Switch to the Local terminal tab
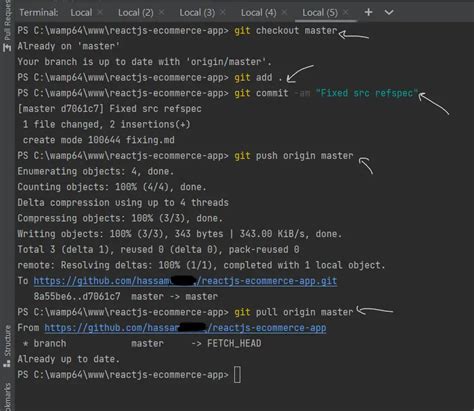 coord(81,13)
